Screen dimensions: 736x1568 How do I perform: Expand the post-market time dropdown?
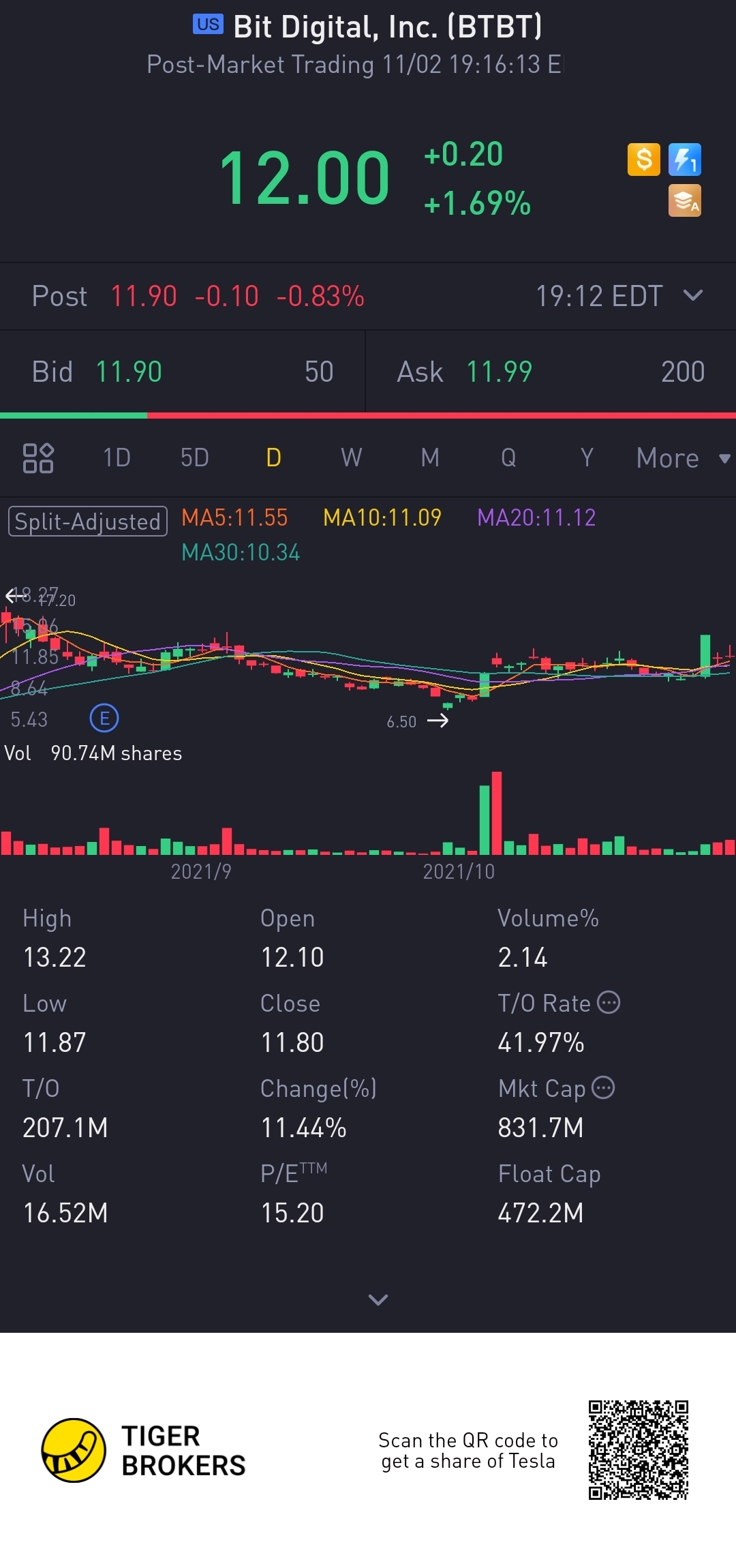(x=693, y=295)
